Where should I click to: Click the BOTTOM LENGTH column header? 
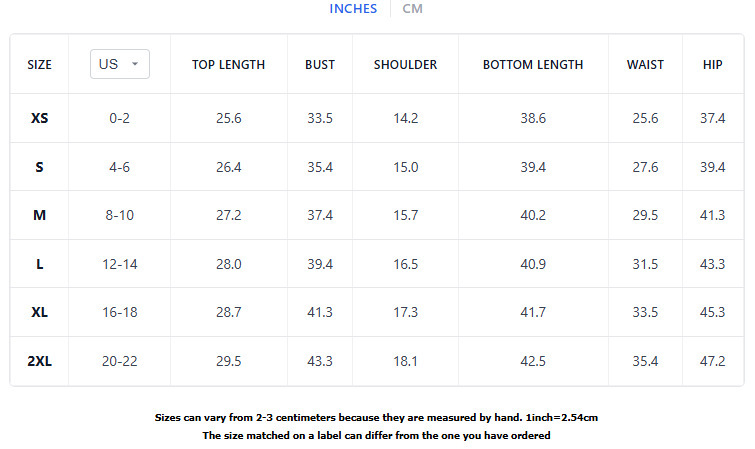pos(533,65)
